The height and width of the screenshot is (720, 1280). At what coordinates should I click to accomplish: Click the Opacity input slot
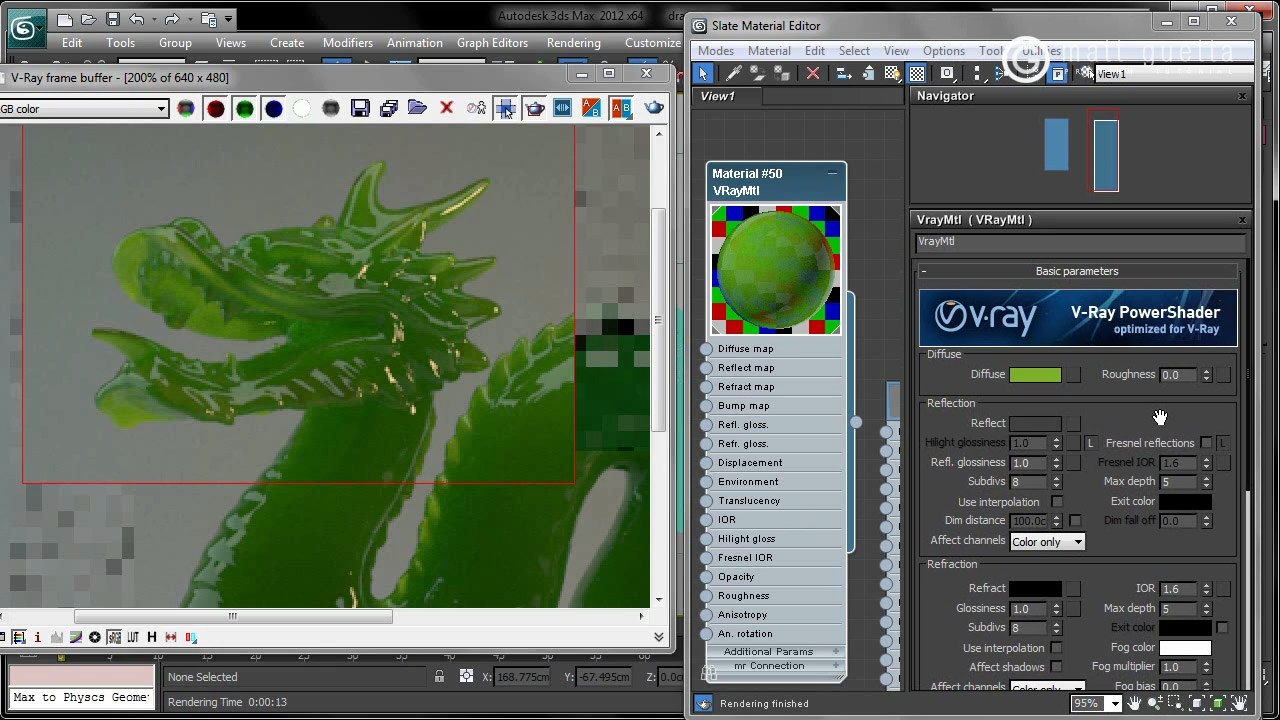(x=707, y=577)
